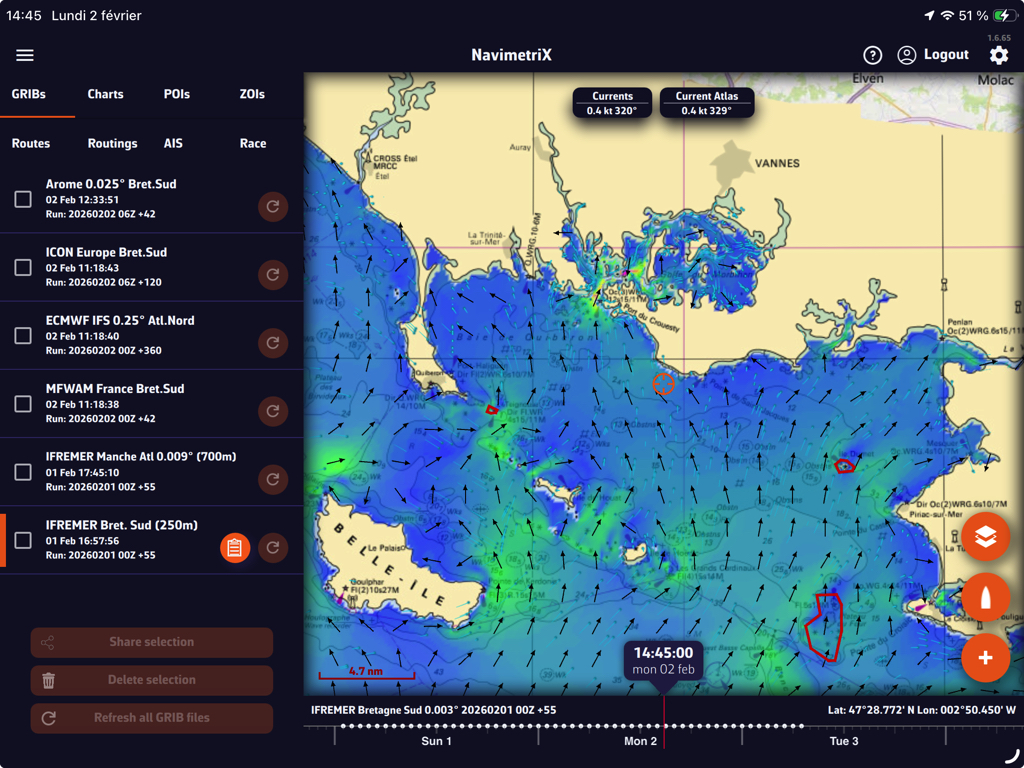The width and height of the screenshot is (1024, 768).
Task: Click the Logout button
Action: click(933, 55)
